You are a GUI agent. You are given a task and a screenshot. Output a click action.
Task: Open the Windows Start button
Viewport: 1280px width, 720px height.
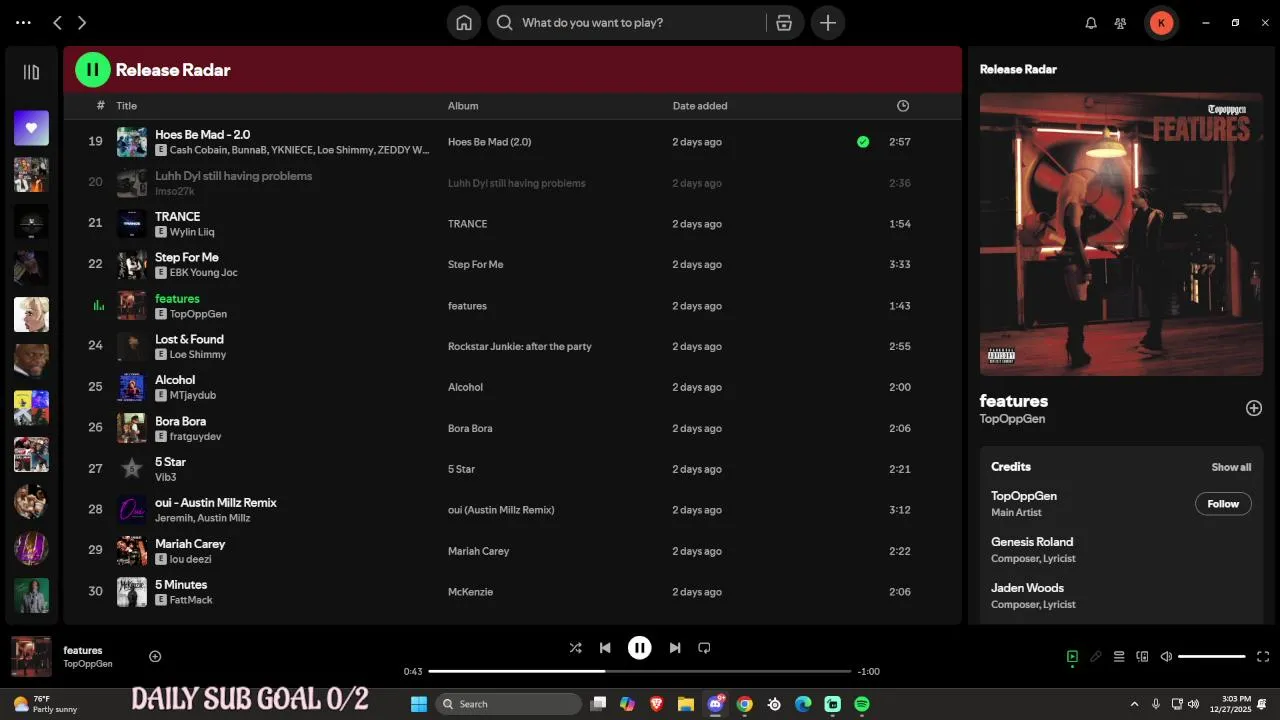pyautogui.click(x=419, y=704)
